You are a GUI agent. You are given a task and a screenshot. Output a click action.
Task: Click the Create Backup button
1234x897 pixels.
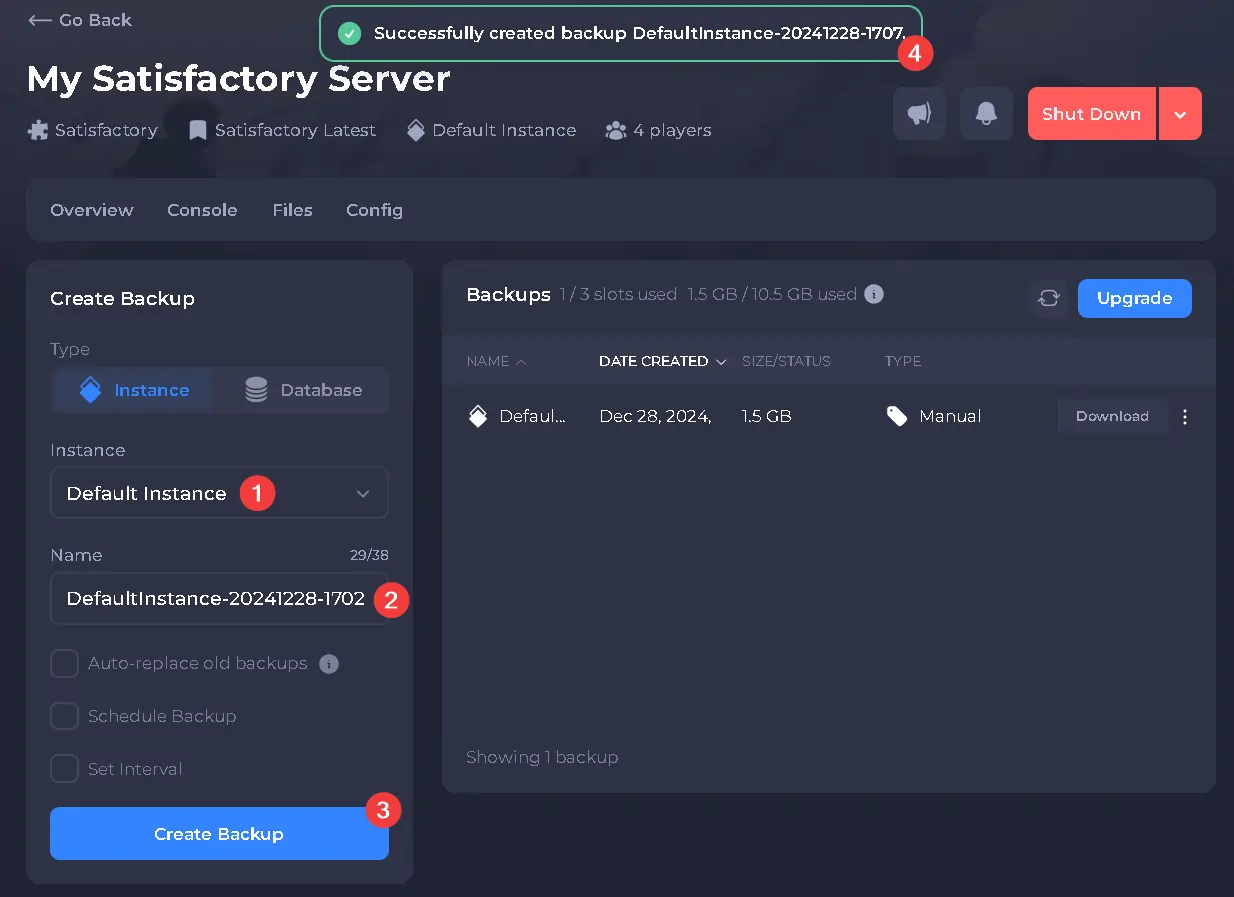pos(219,834)
